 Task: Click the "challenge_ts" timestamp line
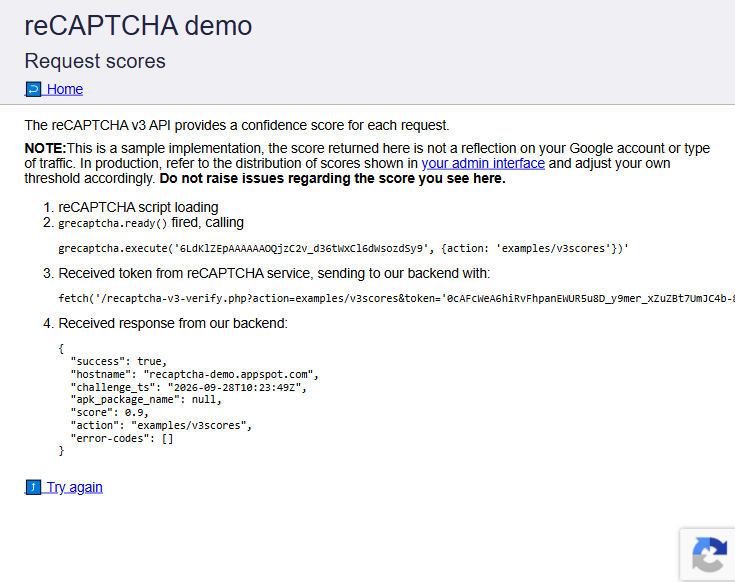pyautogui.click(x=188, y=388)
